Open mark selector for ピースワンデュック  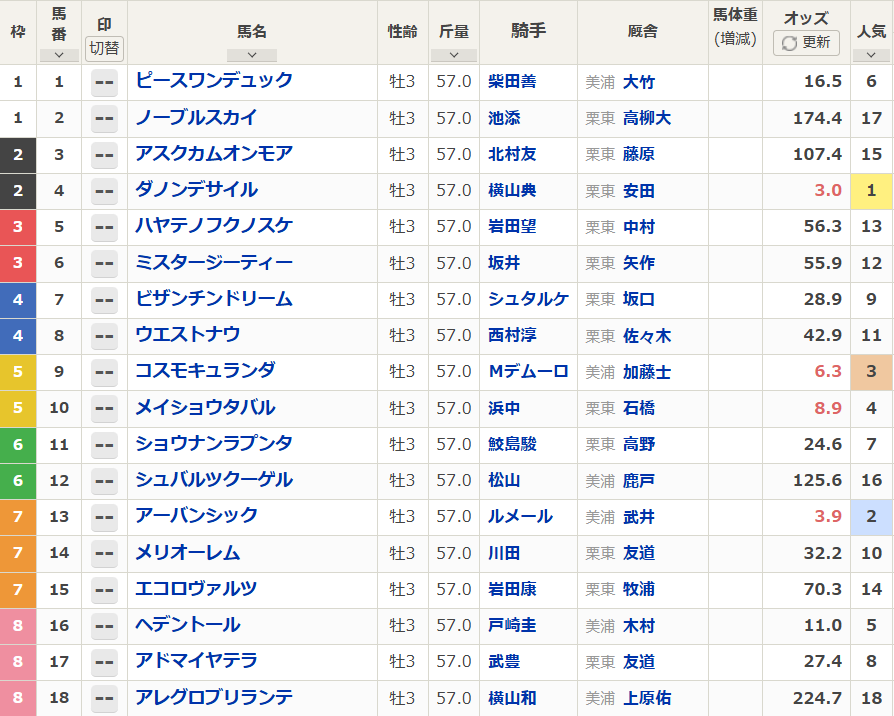pos(104,82)
